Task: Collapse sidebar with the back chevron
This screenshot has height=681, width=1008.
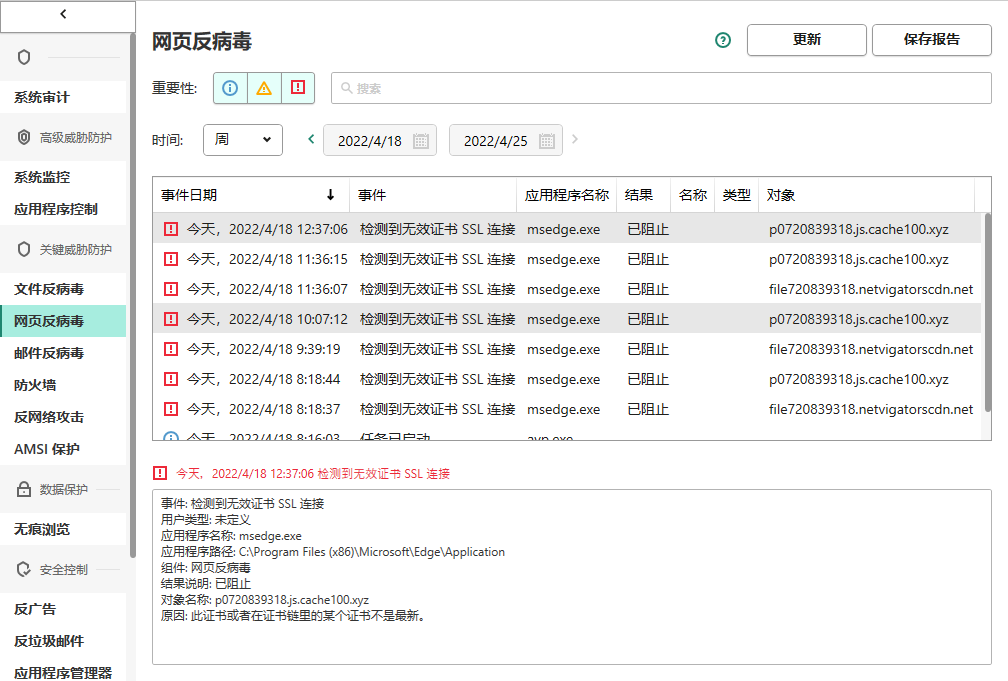Action: pyautogui.click(x=64, y=15)
